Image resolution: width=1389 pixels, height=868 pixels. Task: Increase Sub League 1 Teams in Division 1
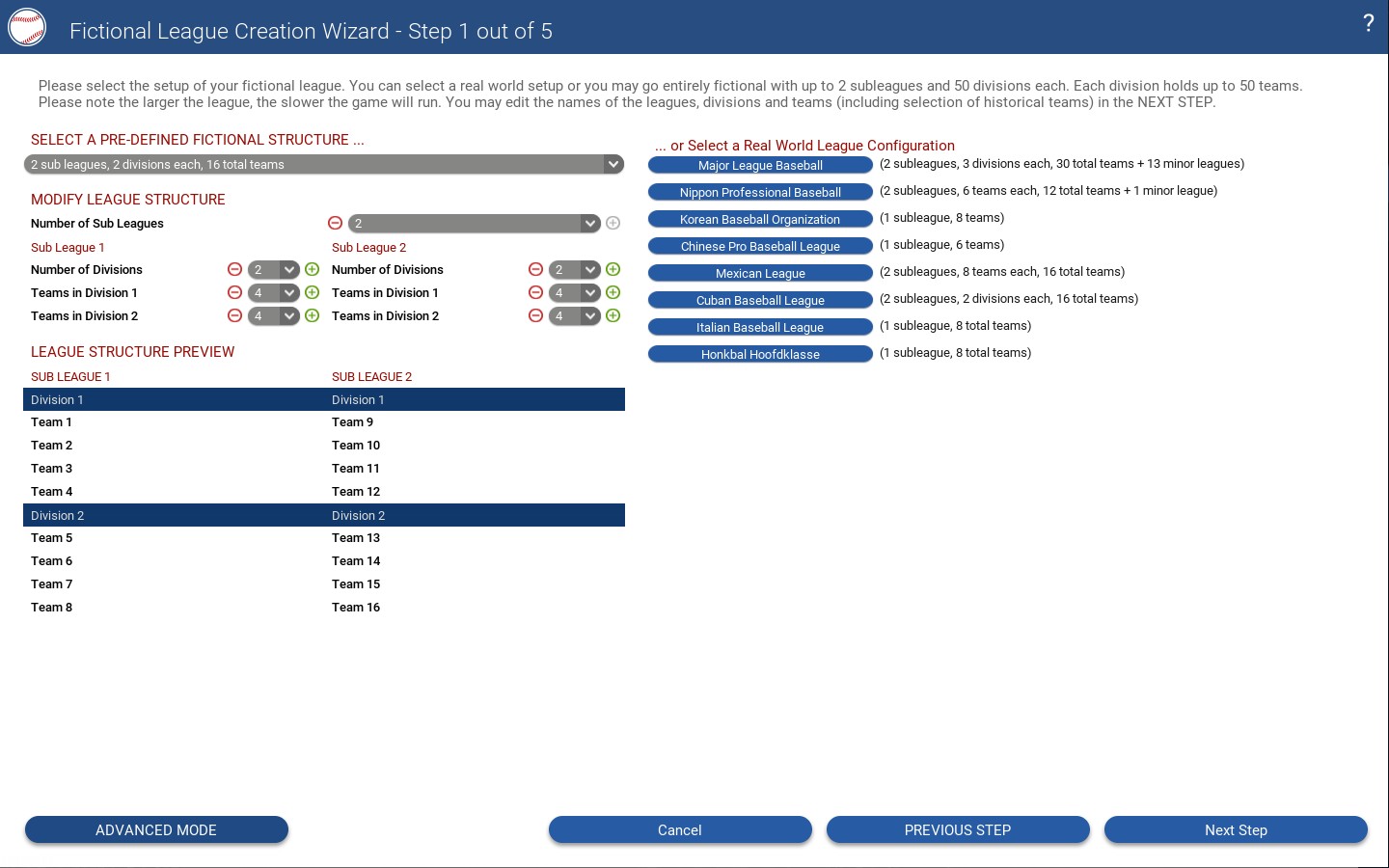pyautogui.click(x=312, y=292)
